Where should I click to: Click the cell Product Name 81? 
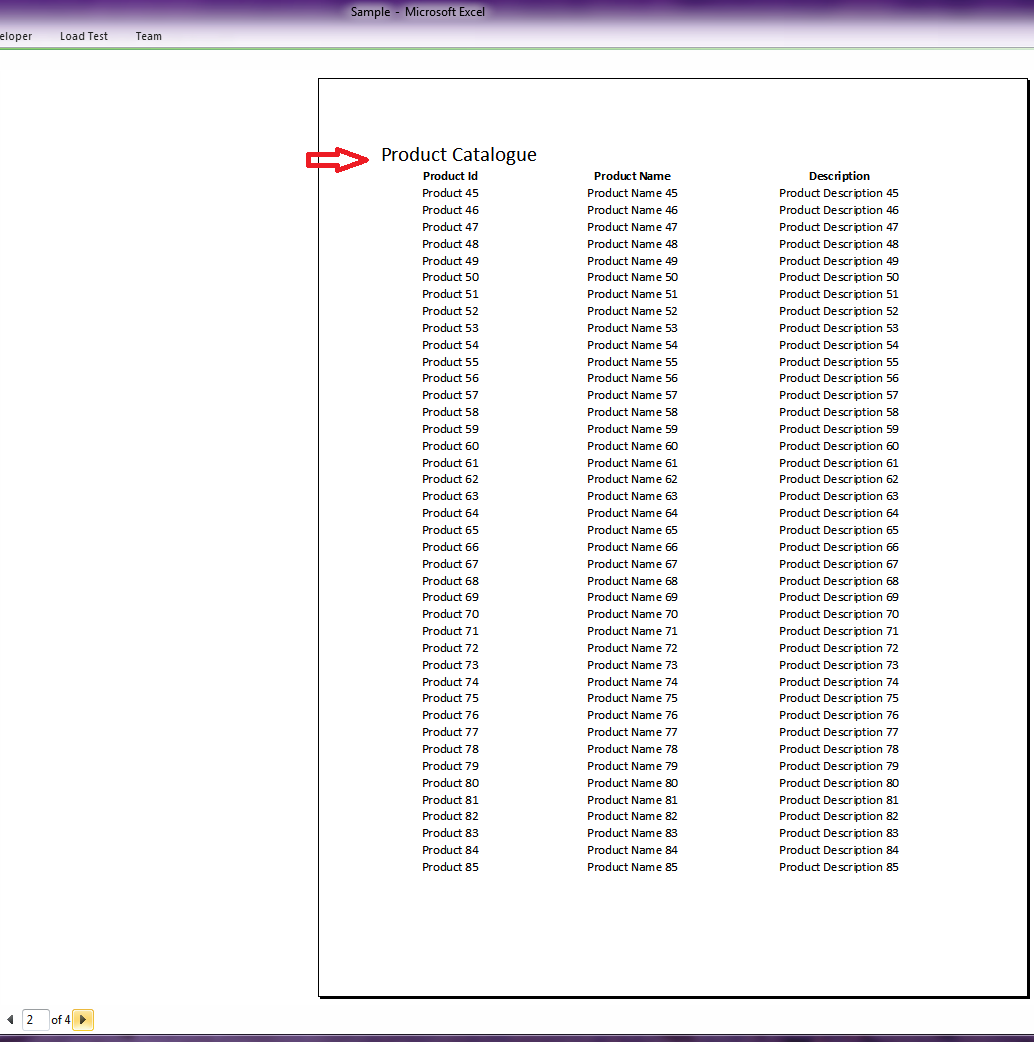pyautogui.click(x=632, y=800)
